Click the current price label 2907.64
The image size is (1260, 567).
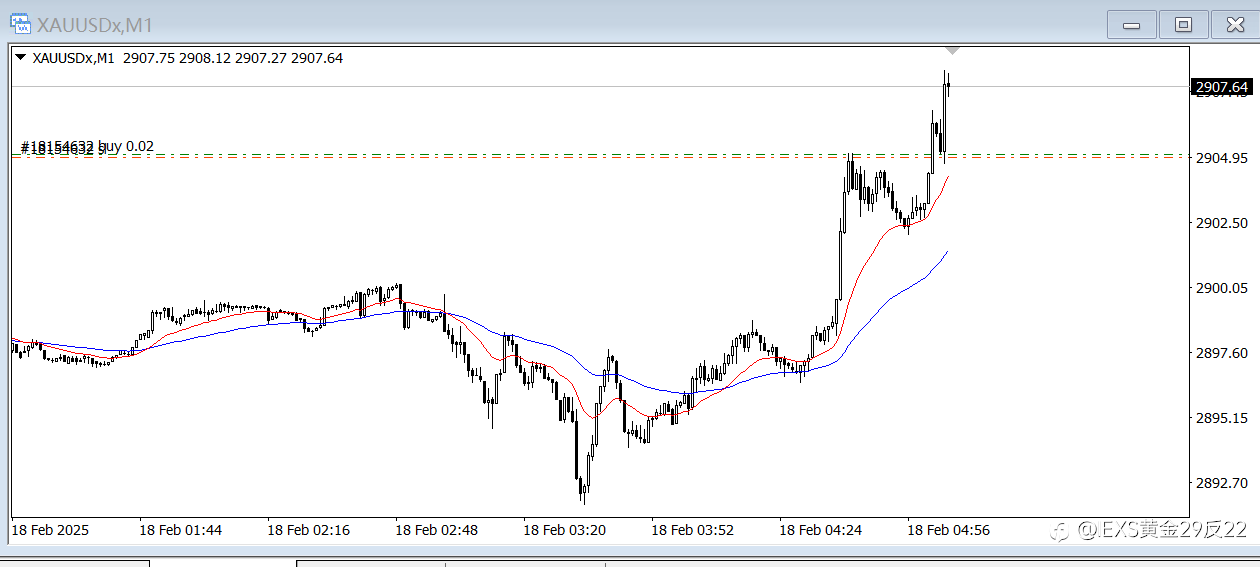[x=1221, y=88]
